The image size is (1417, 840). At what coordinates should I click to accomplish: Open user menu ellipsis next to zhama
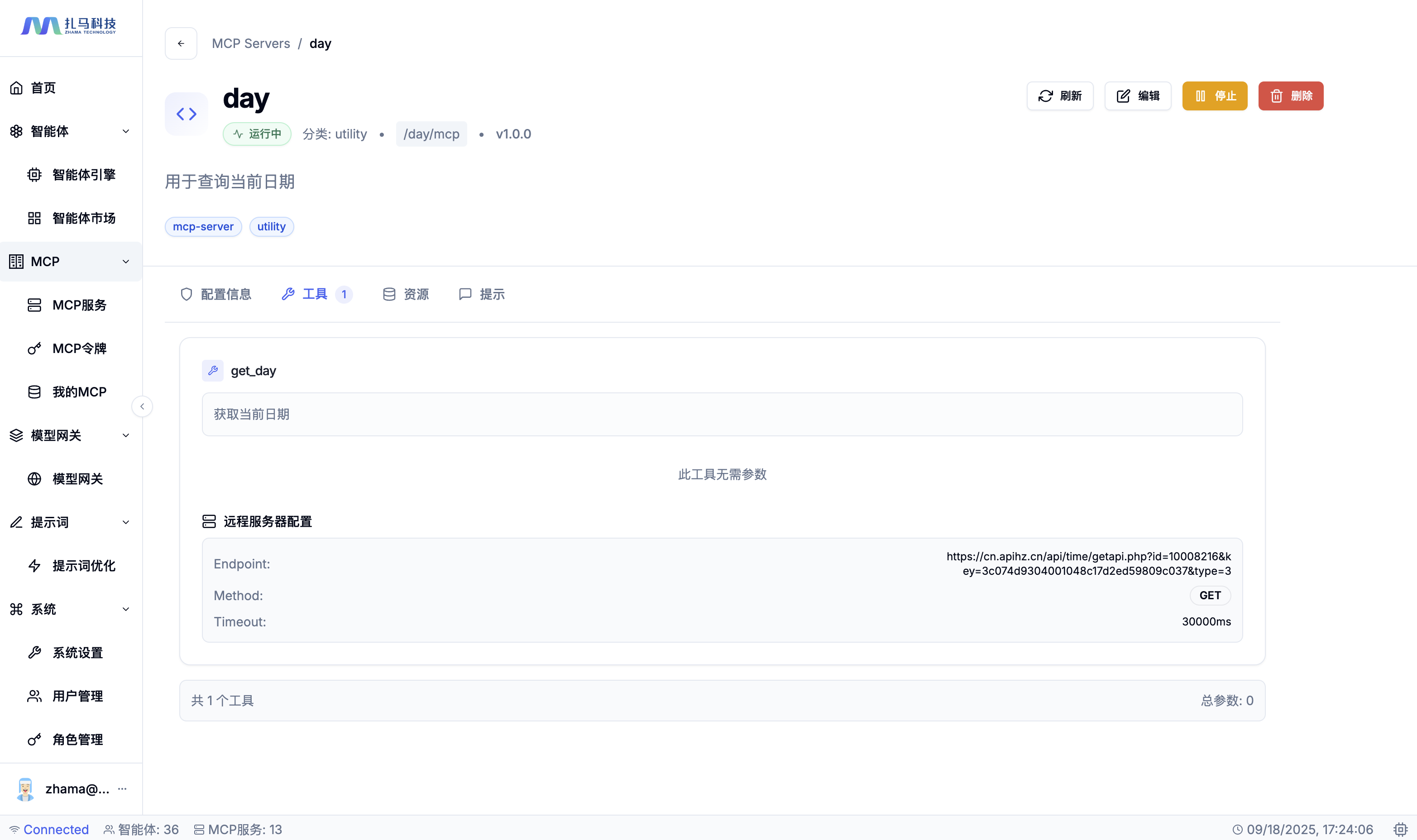[x=122, y=788]
